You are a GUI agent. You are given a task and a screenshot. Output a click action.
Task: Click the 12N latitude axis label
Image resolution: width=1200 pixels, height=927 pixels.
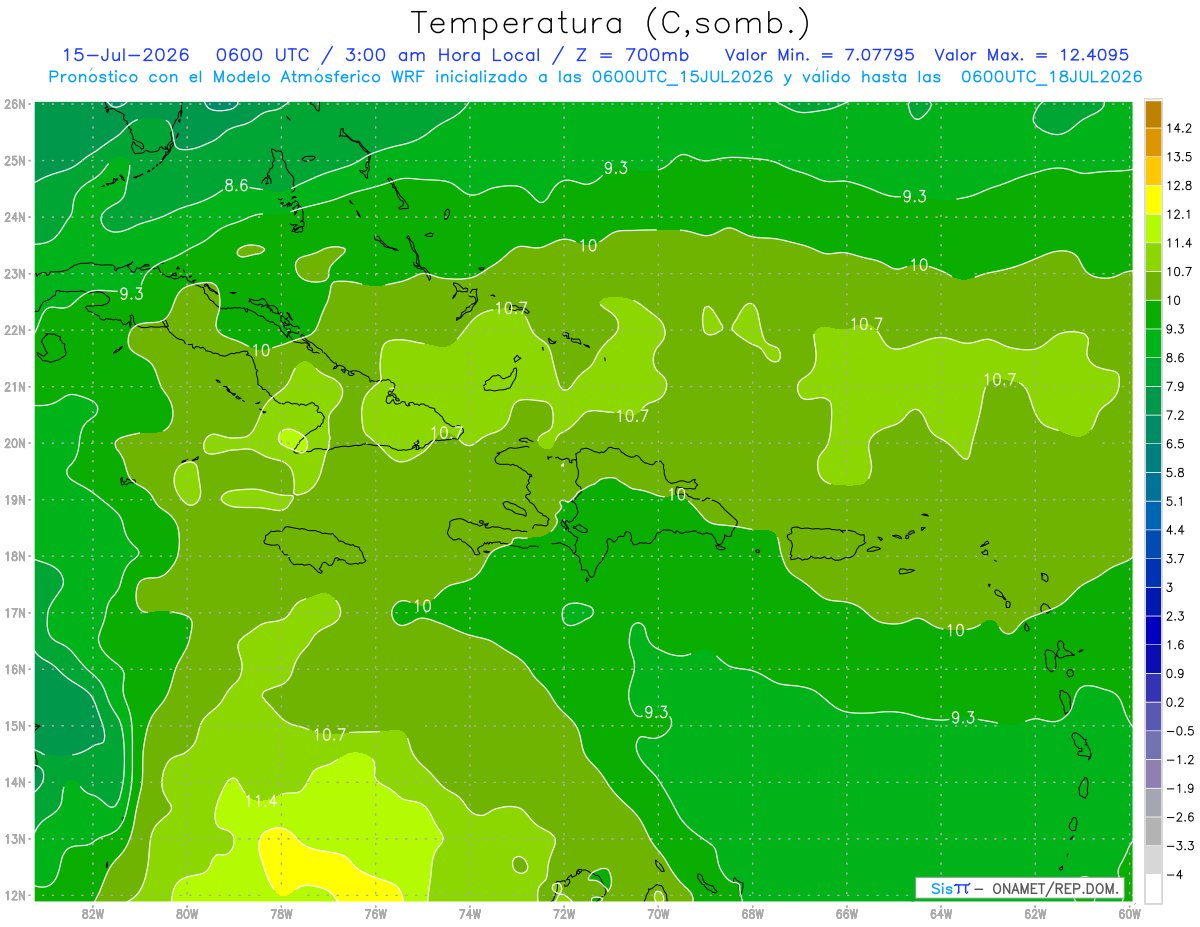pyautogui.click(x=15, y=895)
